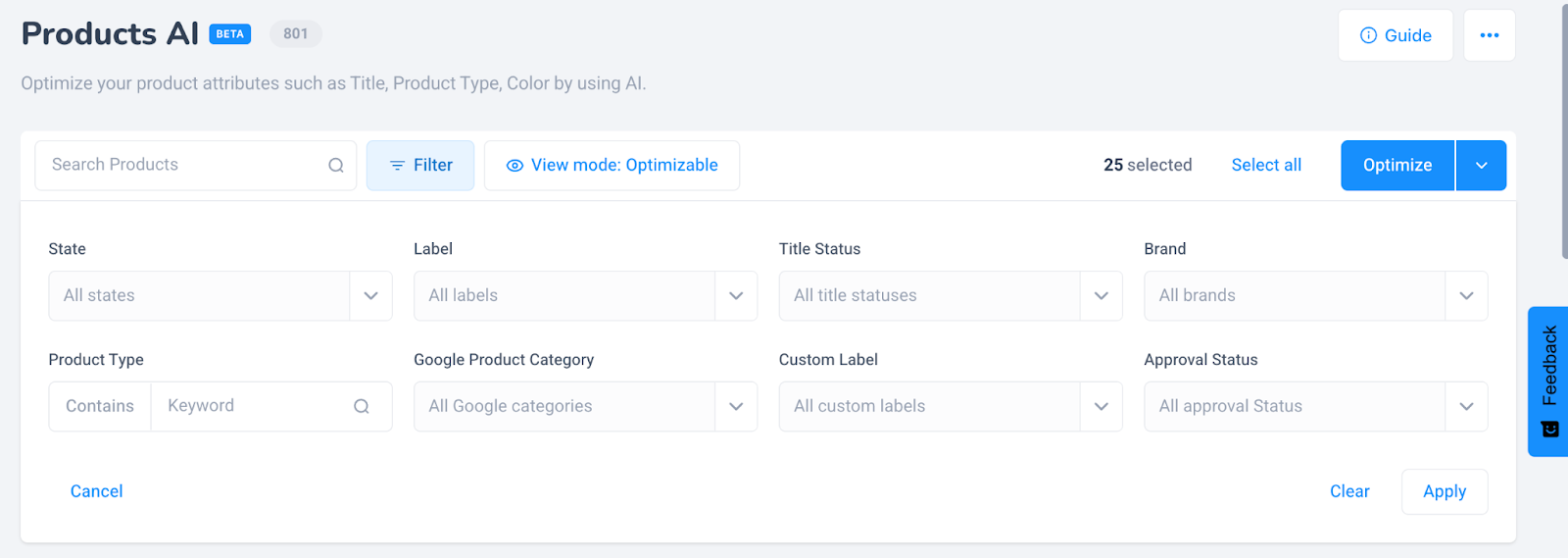Open the All brands dropdown
This screenshot has width=1568, height=558.
(1315, 295)
